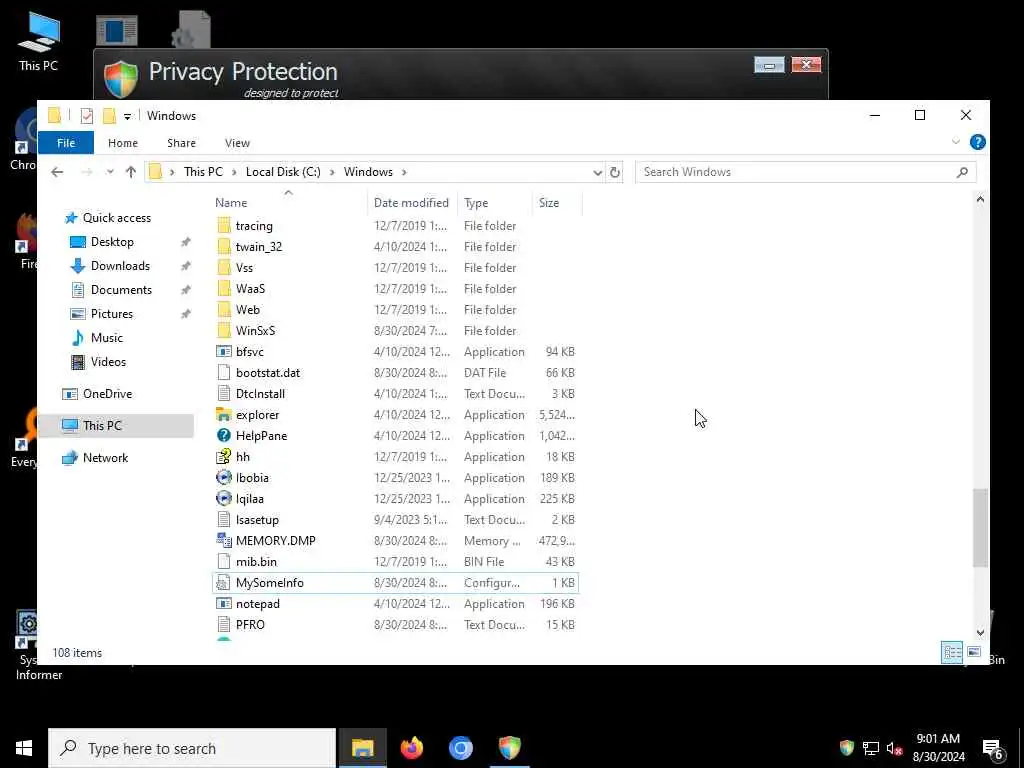Select the bfsvc application icon

224,352
